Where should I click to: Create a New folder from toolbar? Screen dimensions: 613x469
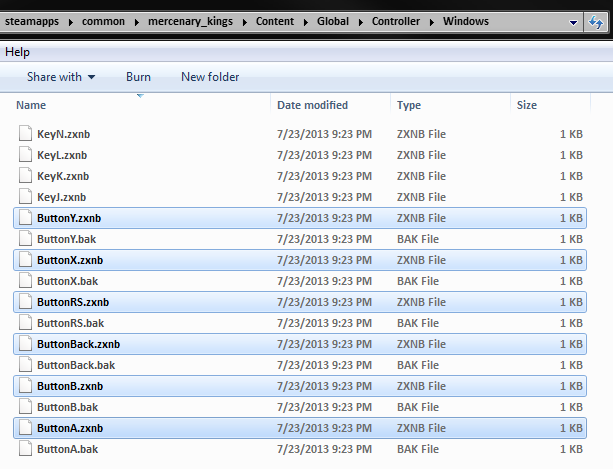[x=210, y=77]
